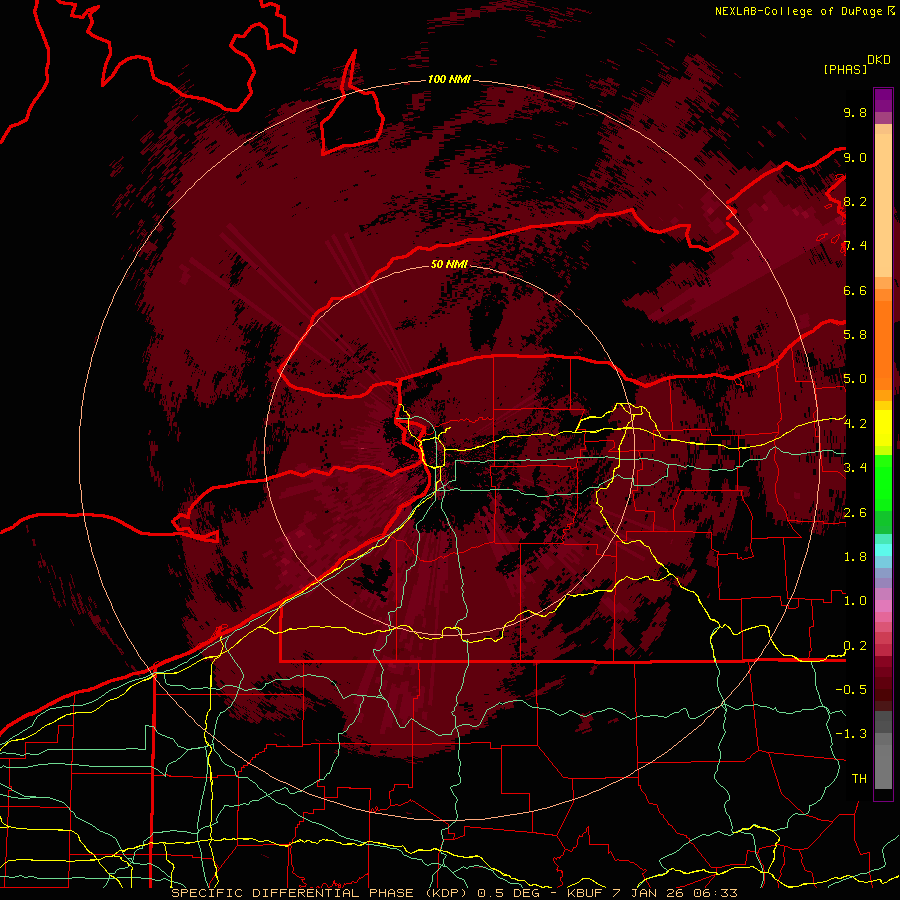Click the 3.4 value on color scale
Image resolution: width=900 pixels, height=900 pixels.
(855, 468)
